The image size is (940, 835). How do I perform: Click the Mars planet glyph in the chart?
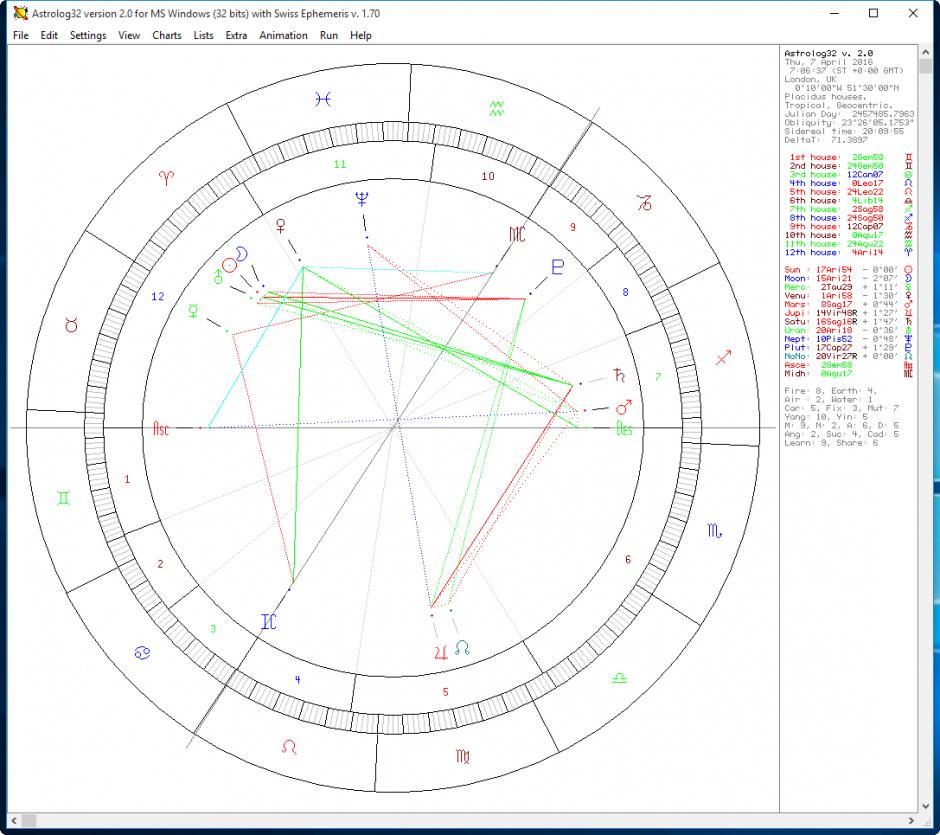(x=624, y=408)
